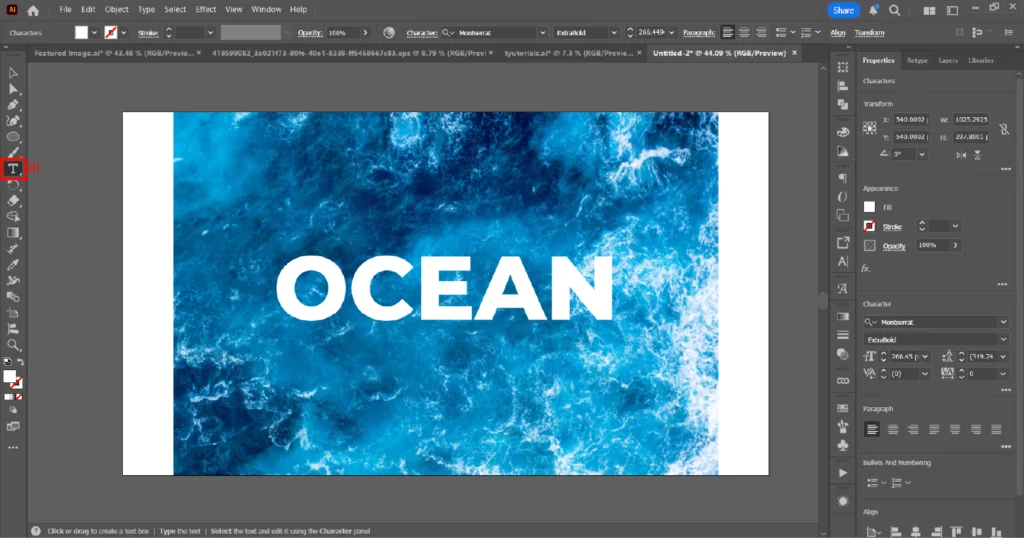Switch to the Layers panel tab
This screenshot has width=1024, height=538.
(x=948, y=61)
